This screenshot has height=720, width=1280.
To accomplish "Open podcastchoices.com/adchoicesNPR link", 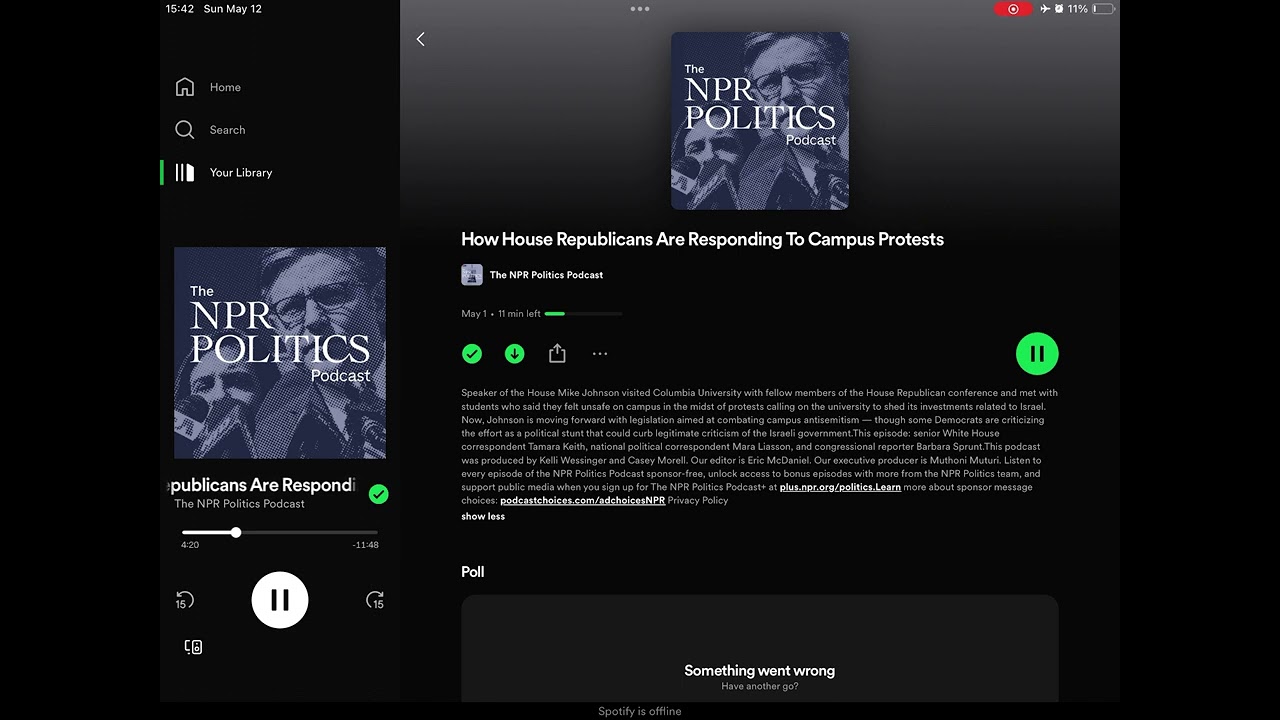I will click(582, 500).
